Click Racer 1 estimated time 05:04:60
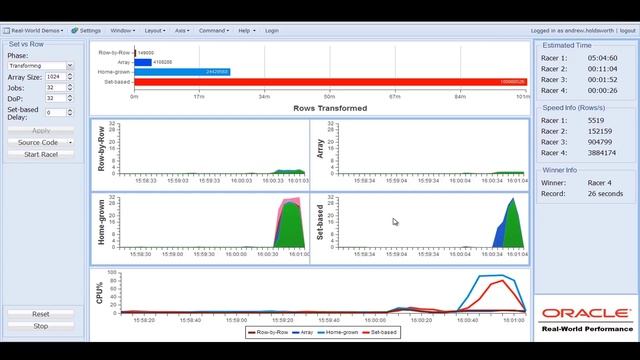Image resolution: width=640 pixels, height=360 pixels. click(602, 58)
